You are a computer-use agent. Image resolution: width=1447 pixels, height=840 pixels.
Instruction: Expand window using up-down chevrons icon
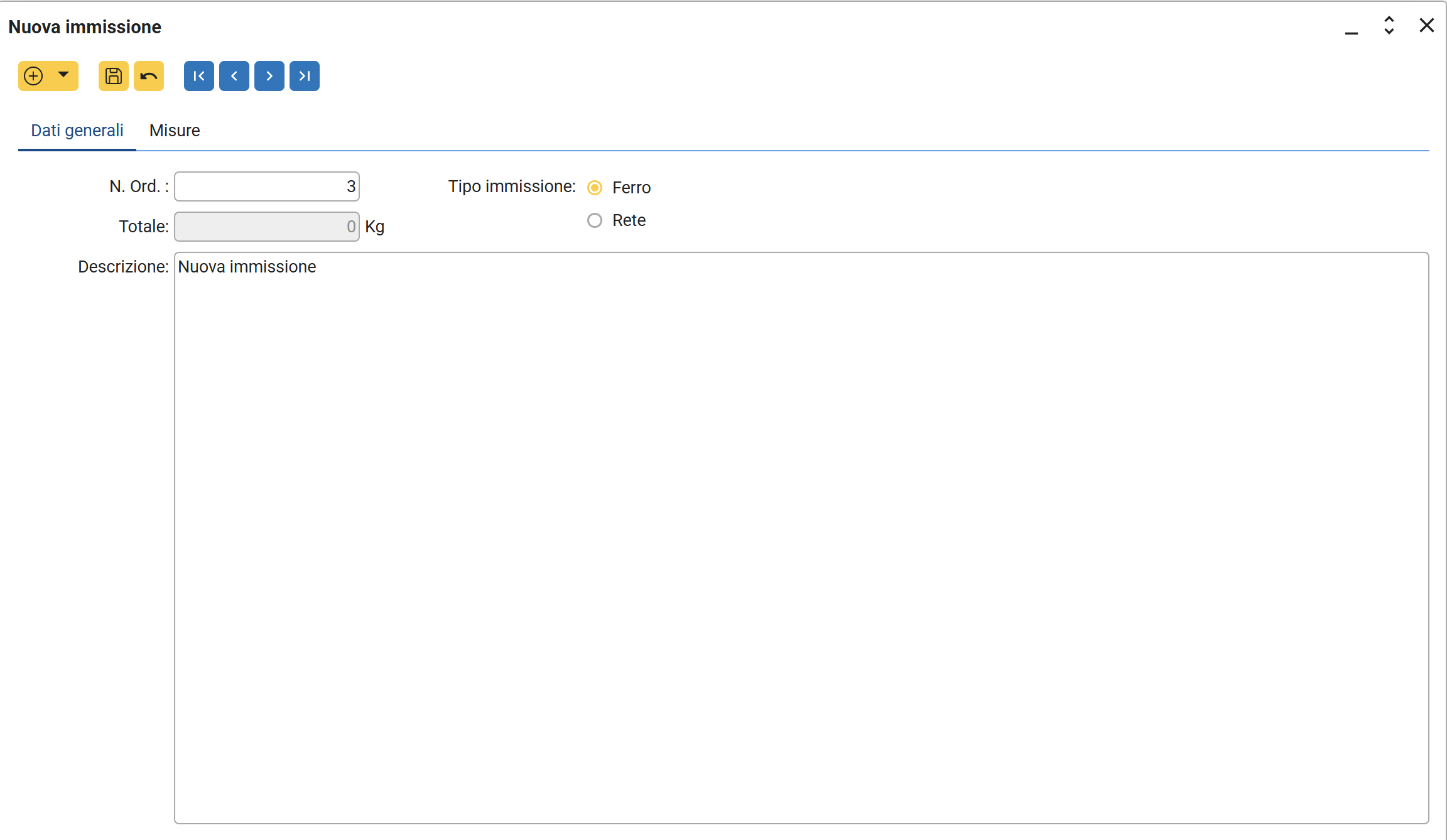(1389, 25)
